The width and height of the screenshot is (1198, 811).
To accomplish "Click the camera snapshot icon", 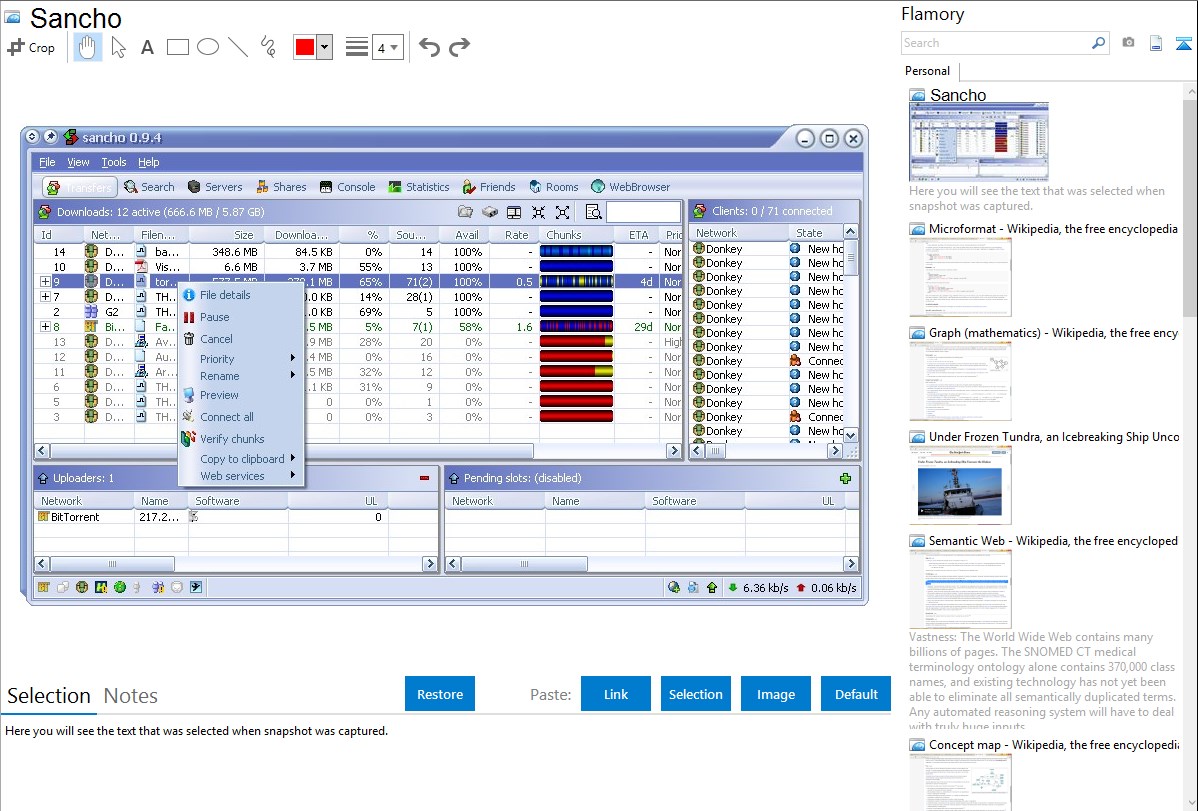I will pyautogui.click(x=1128, y=43).
